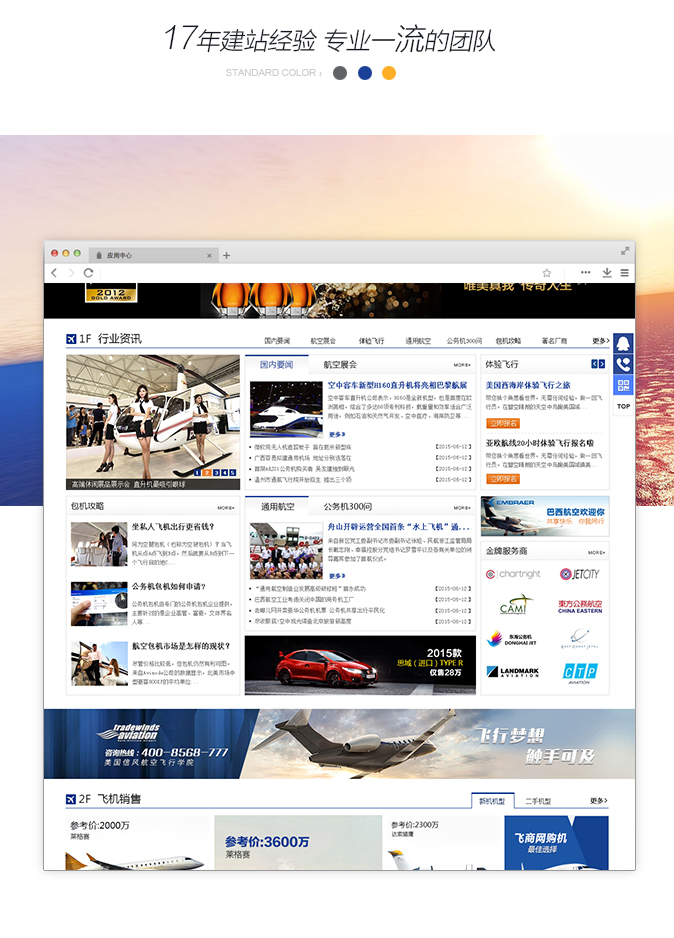Go forward with the browser forward arrow
The height and width of the screenshot is (938, 674).
tap(71, 273)
